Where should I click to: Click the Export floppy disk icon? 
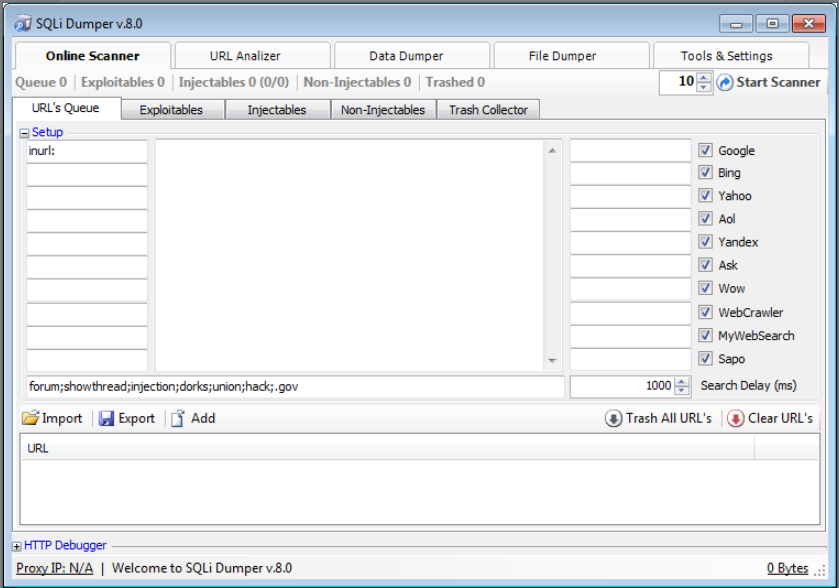[106, 418]
